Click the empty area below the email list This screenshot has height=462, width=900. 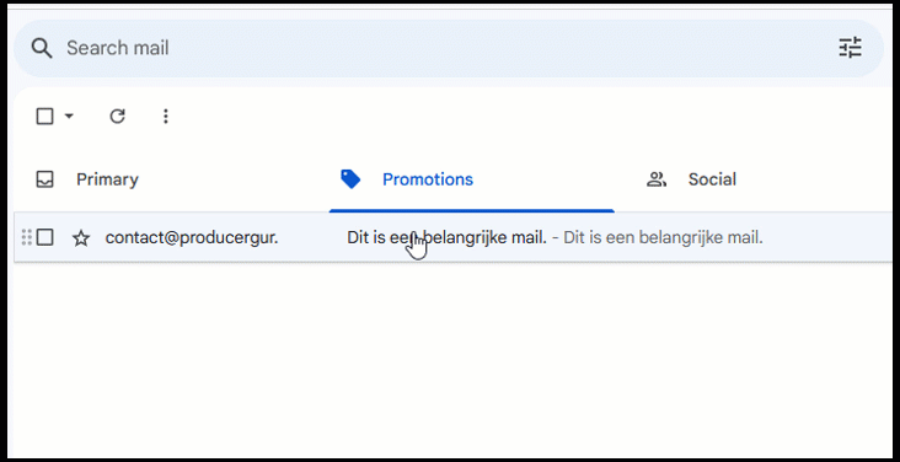[450, 360]
